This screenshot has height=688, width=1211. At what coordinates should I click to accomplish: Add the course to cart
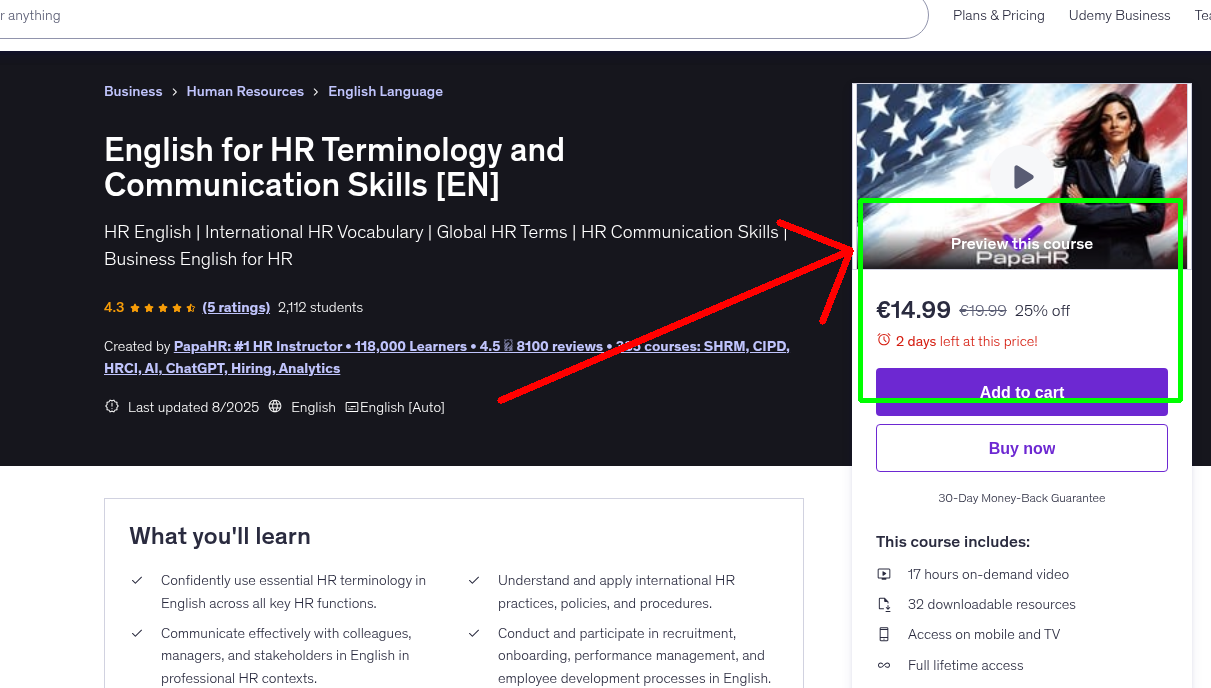pos(1021,392)
